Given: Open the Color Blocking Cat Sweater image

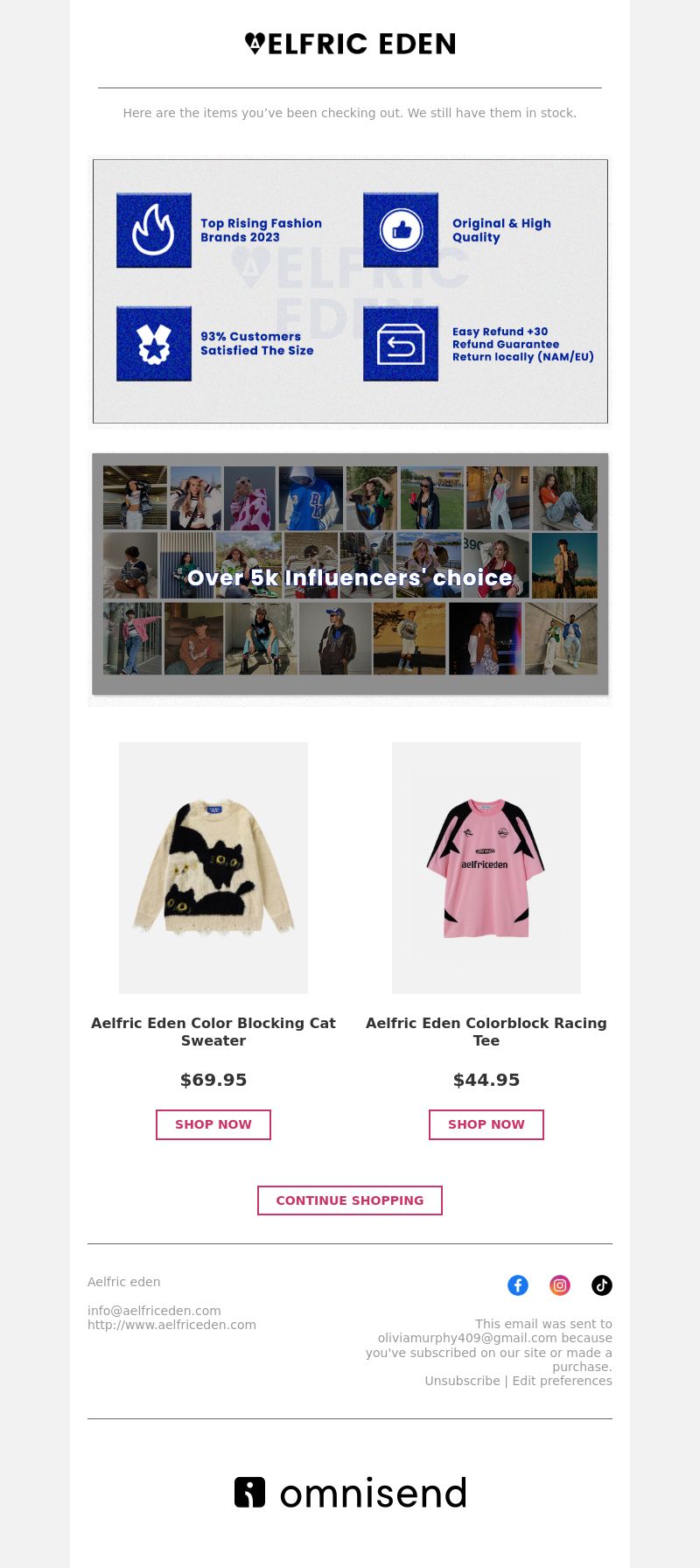Looking at the screenshot, I should (x=213, y=868).
